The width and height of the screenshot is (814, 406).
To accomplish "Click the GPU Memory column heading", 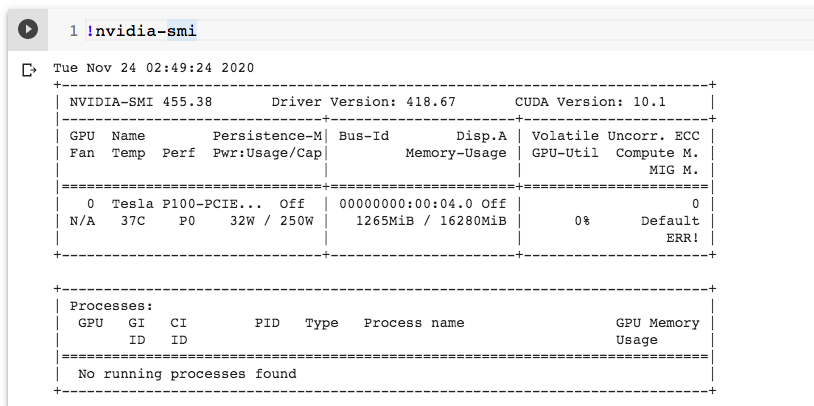I will pos(657,323).
